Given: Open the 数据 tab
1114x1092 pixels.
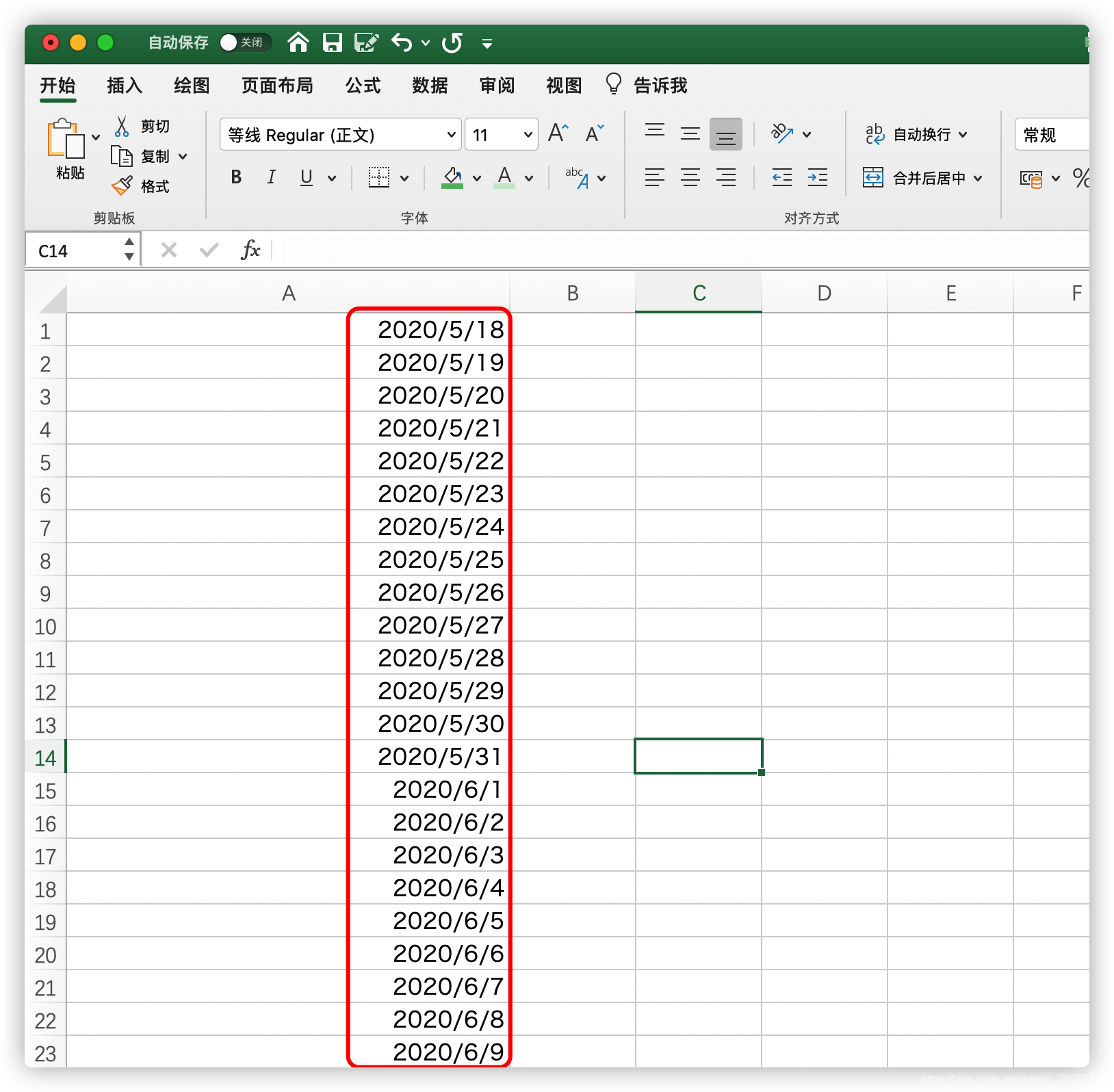Looking at the screenshot, I should (430, 85).
